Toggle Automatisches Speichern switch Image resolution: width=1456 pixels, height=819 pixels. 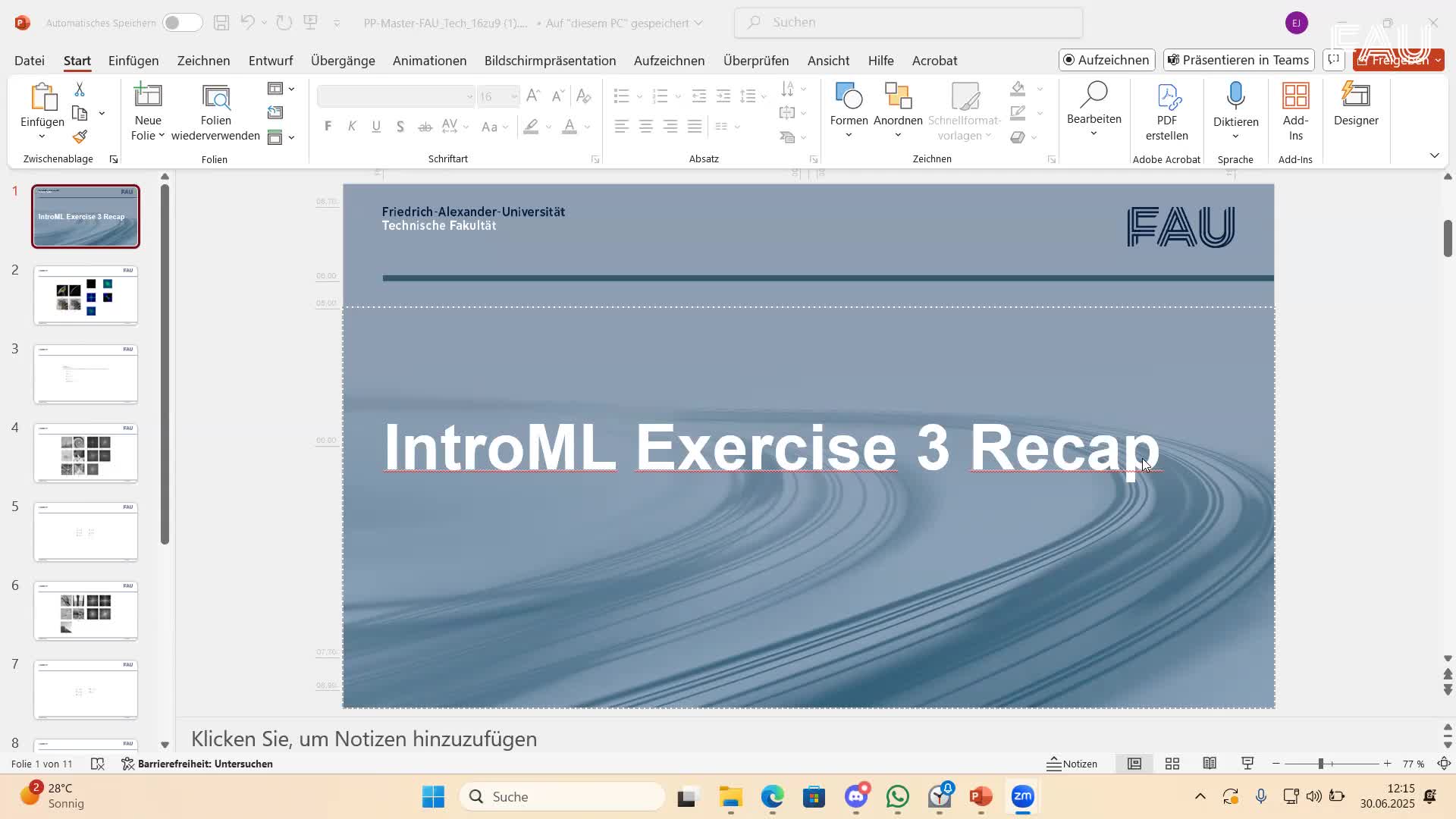pyautogui.click(x=182, y=23)
